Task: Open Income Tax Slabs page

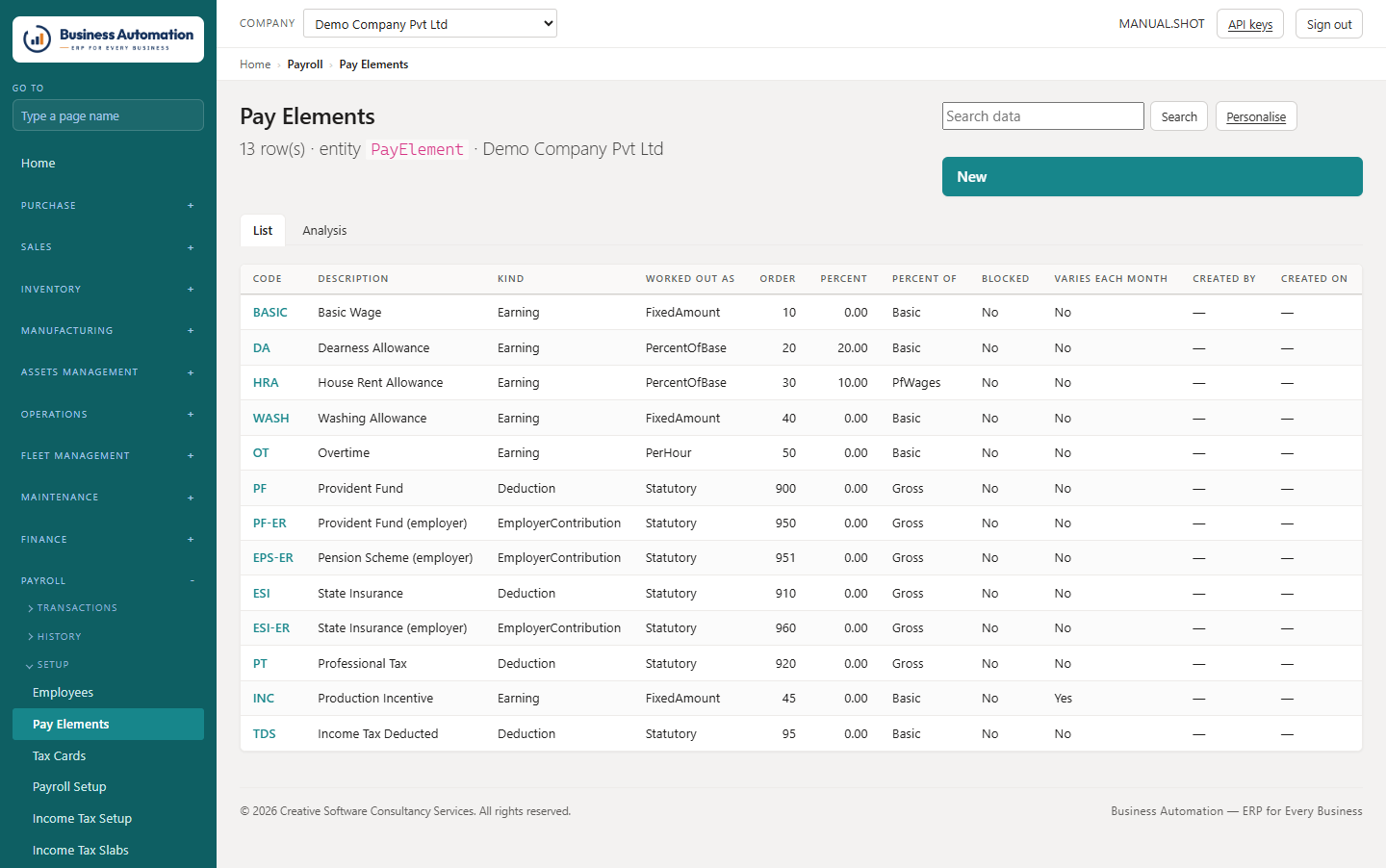Action: [108, 851]
